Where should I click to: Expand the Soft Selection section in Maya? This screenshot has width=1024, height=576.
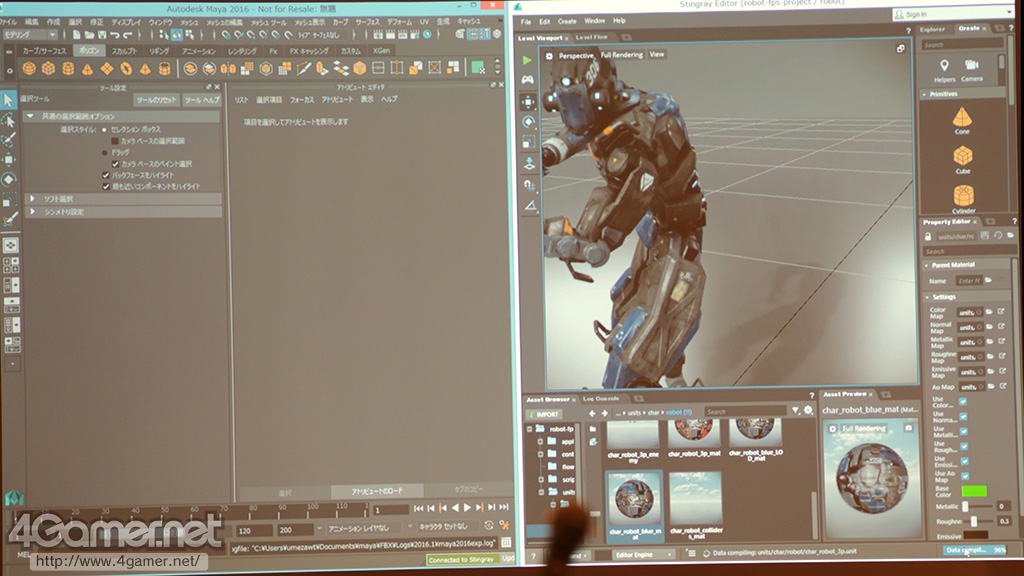coord(32,198)
